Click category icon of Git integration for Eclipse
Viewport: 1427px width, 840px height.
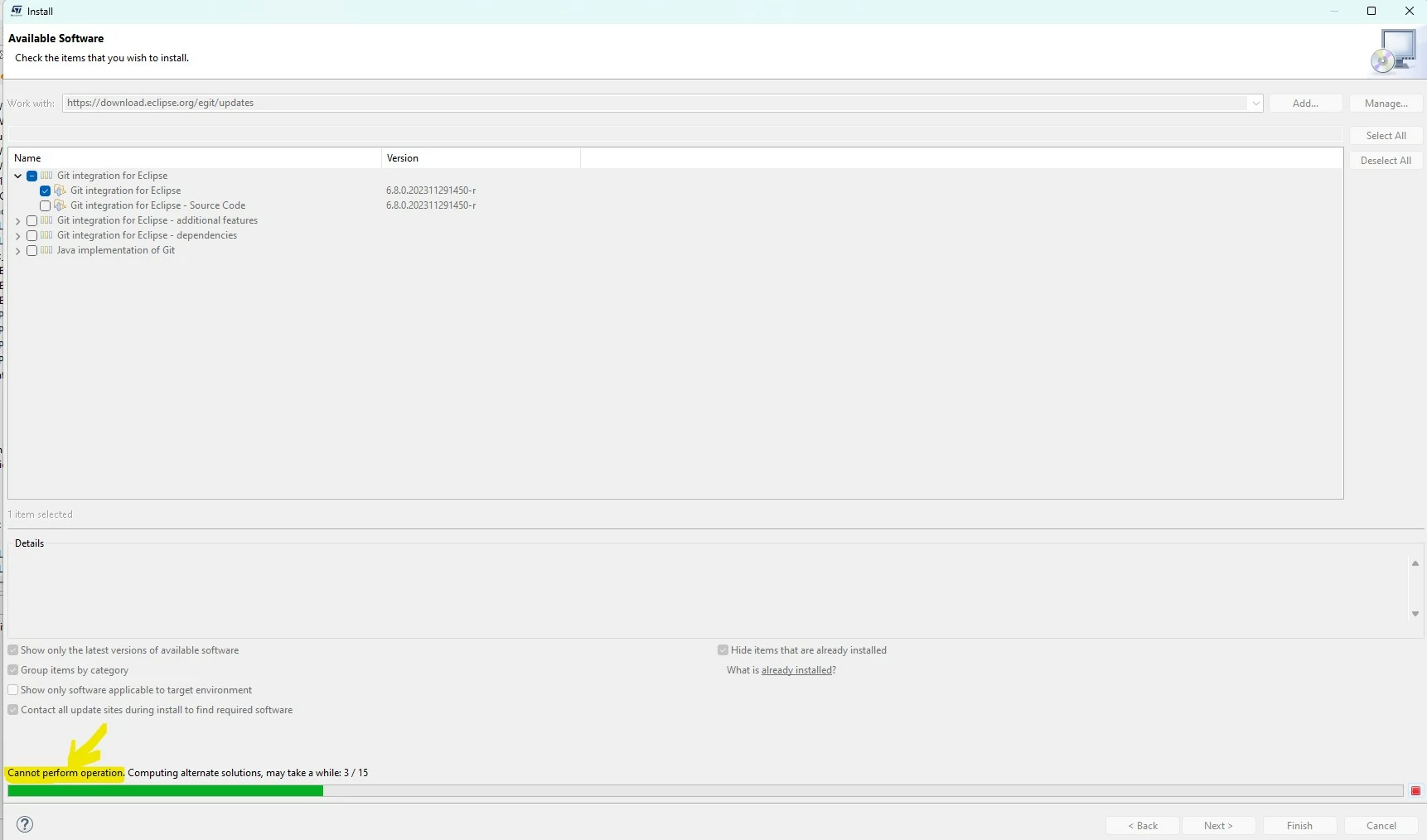pos(46,176)
